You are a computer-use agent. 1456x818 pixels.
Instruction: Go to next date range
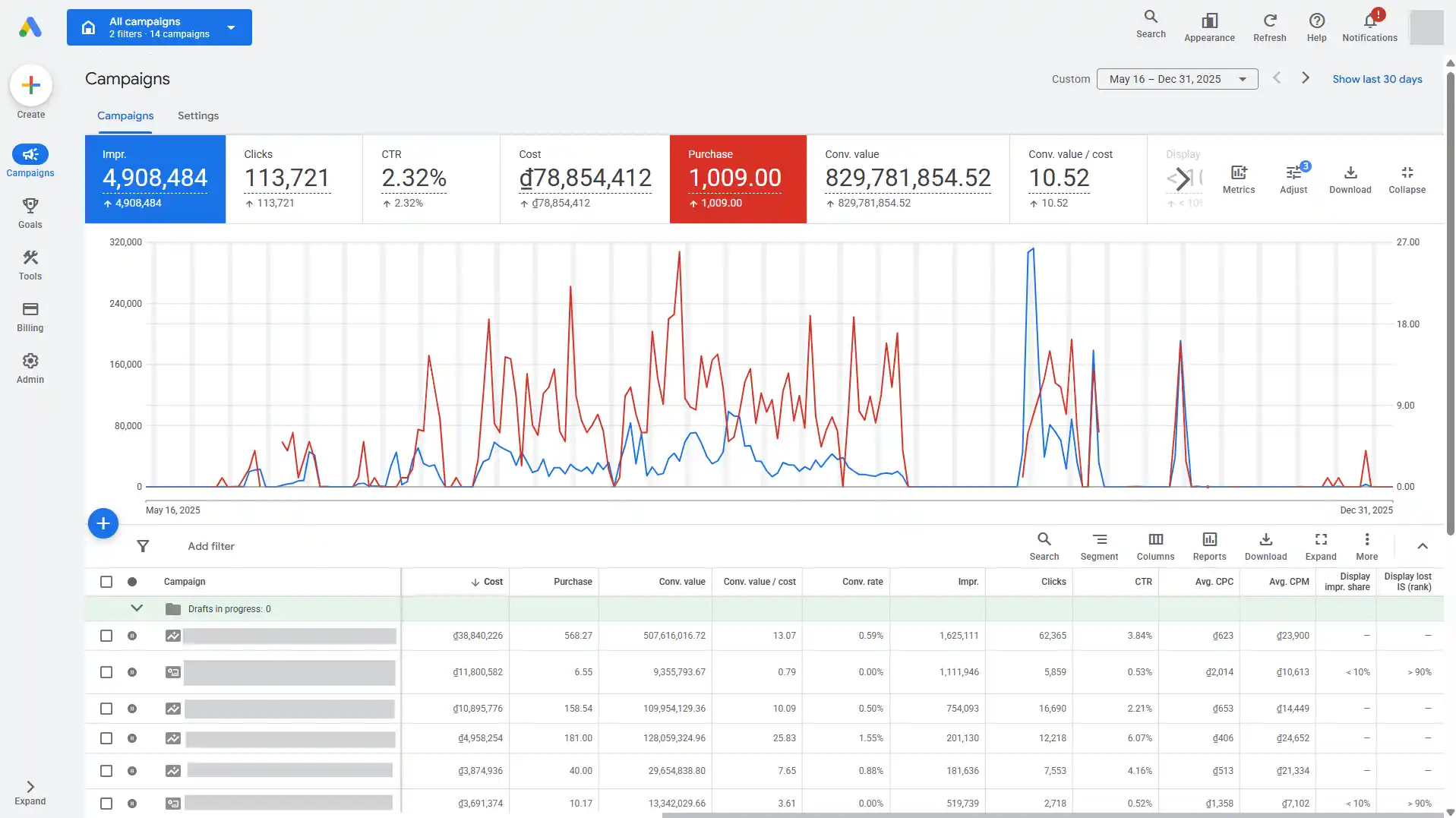click(x=1306, y=78)
